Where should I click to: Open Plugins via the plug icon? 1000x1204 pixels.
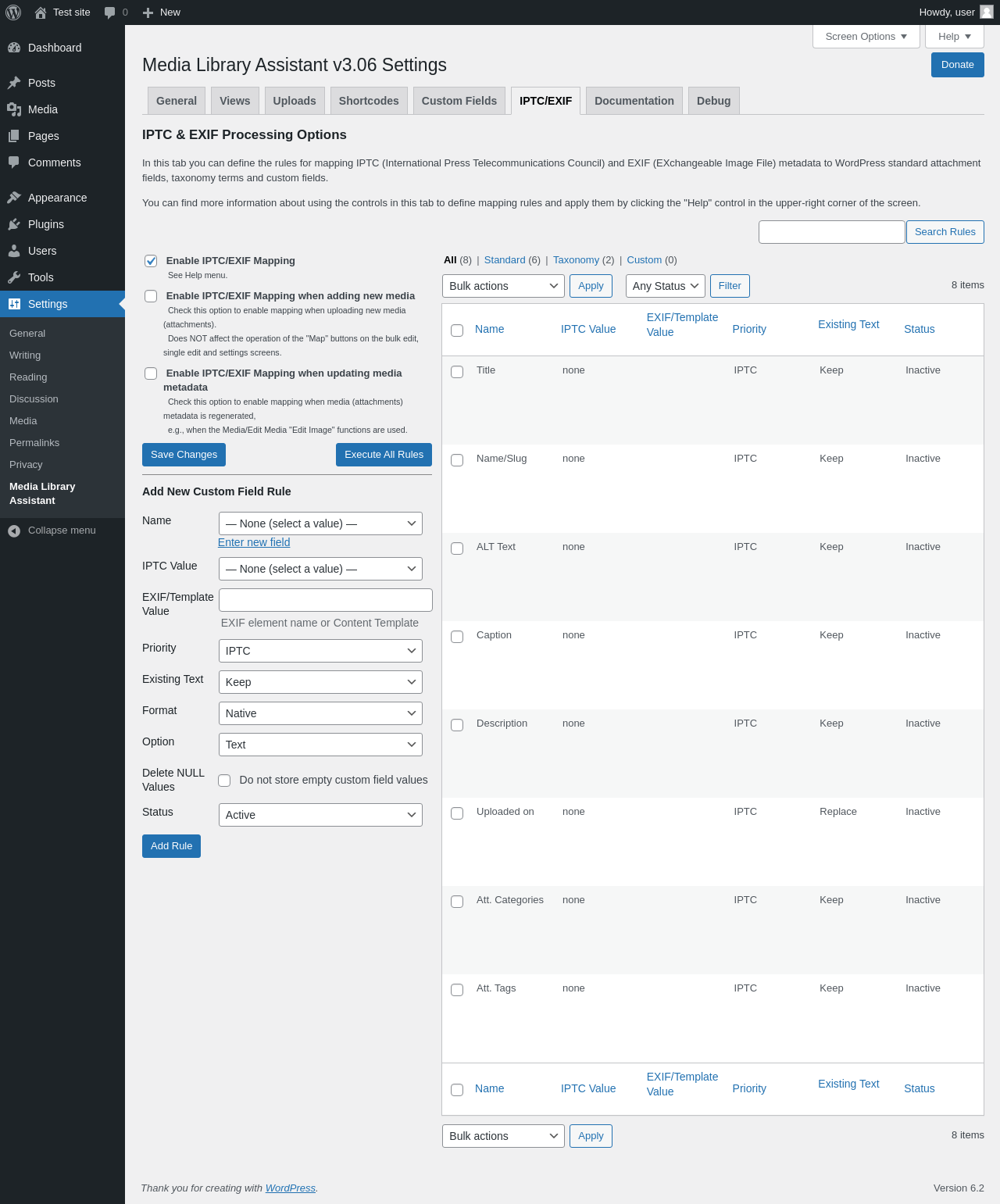[x=14, y=224]
